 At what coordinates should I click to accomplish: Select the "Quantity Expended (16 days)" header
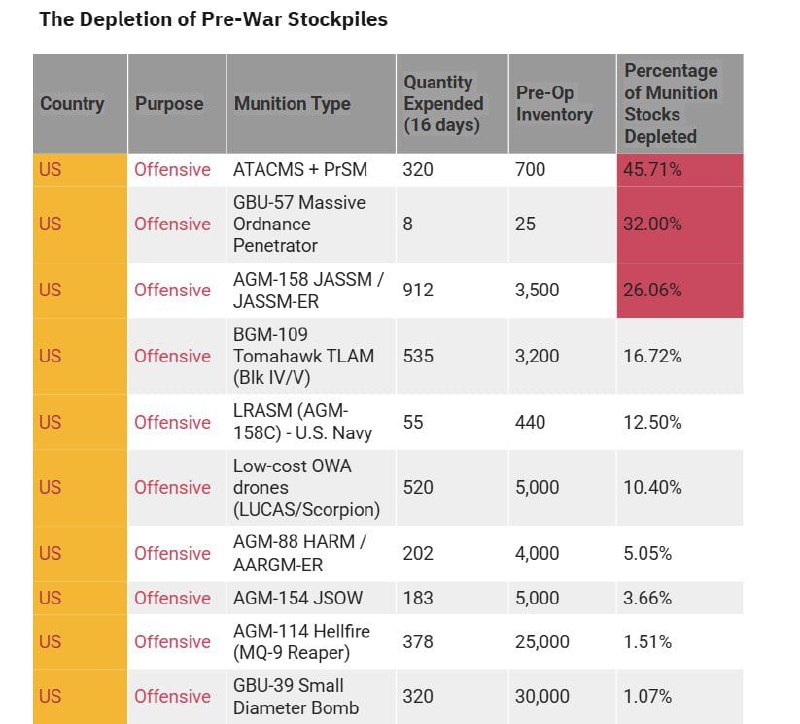(443, 104)
